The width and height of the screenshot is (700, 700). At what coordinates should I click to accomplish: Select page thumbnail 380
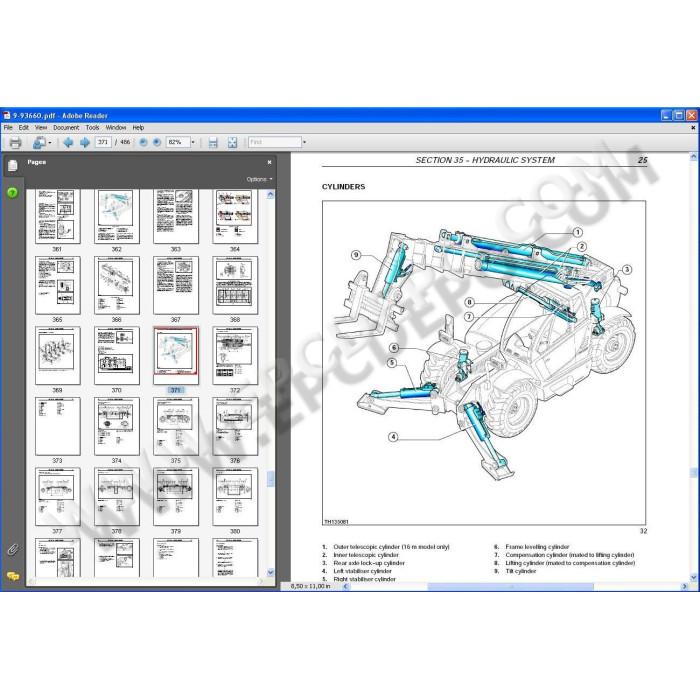235,496
